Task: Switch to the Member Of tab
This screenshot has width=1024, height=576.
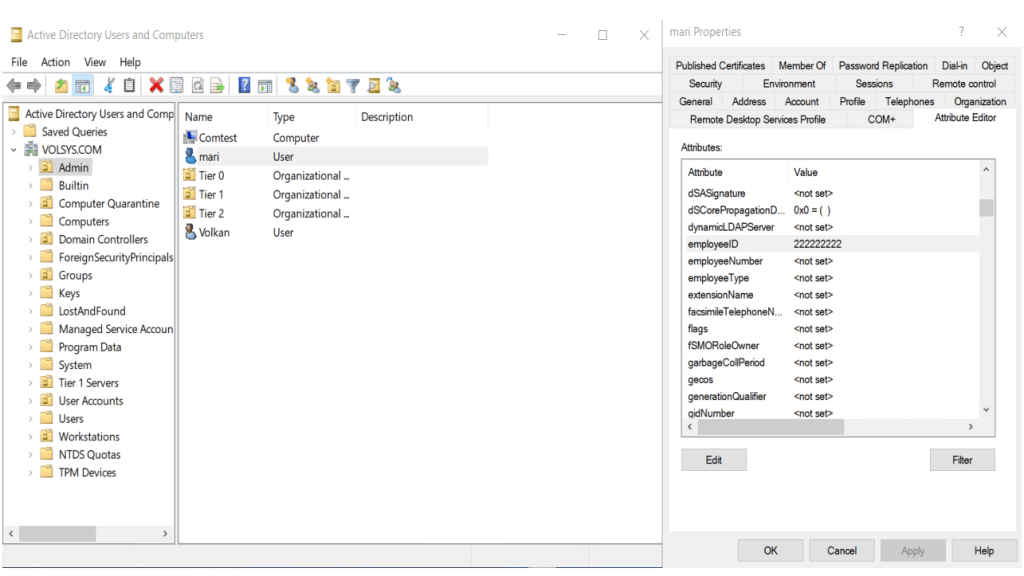Action: tap(802, 66)
